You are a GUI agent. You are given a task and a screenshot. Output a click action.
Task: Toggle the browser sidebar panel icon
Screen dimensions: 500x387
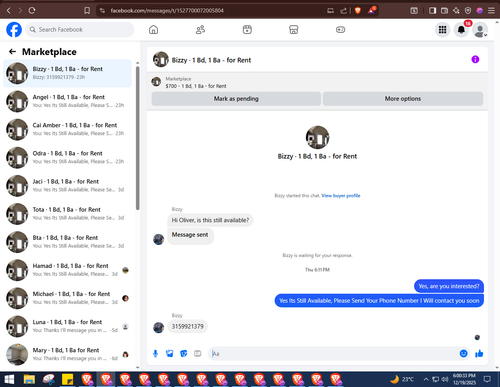coord(432,11)
